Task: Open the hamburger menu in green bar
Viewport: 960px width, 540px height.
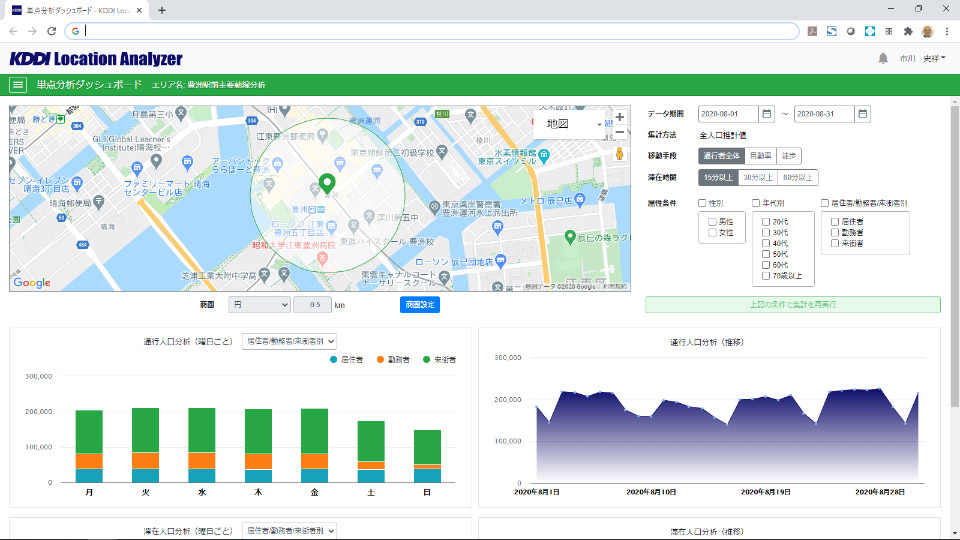Action: coord(18,85)
